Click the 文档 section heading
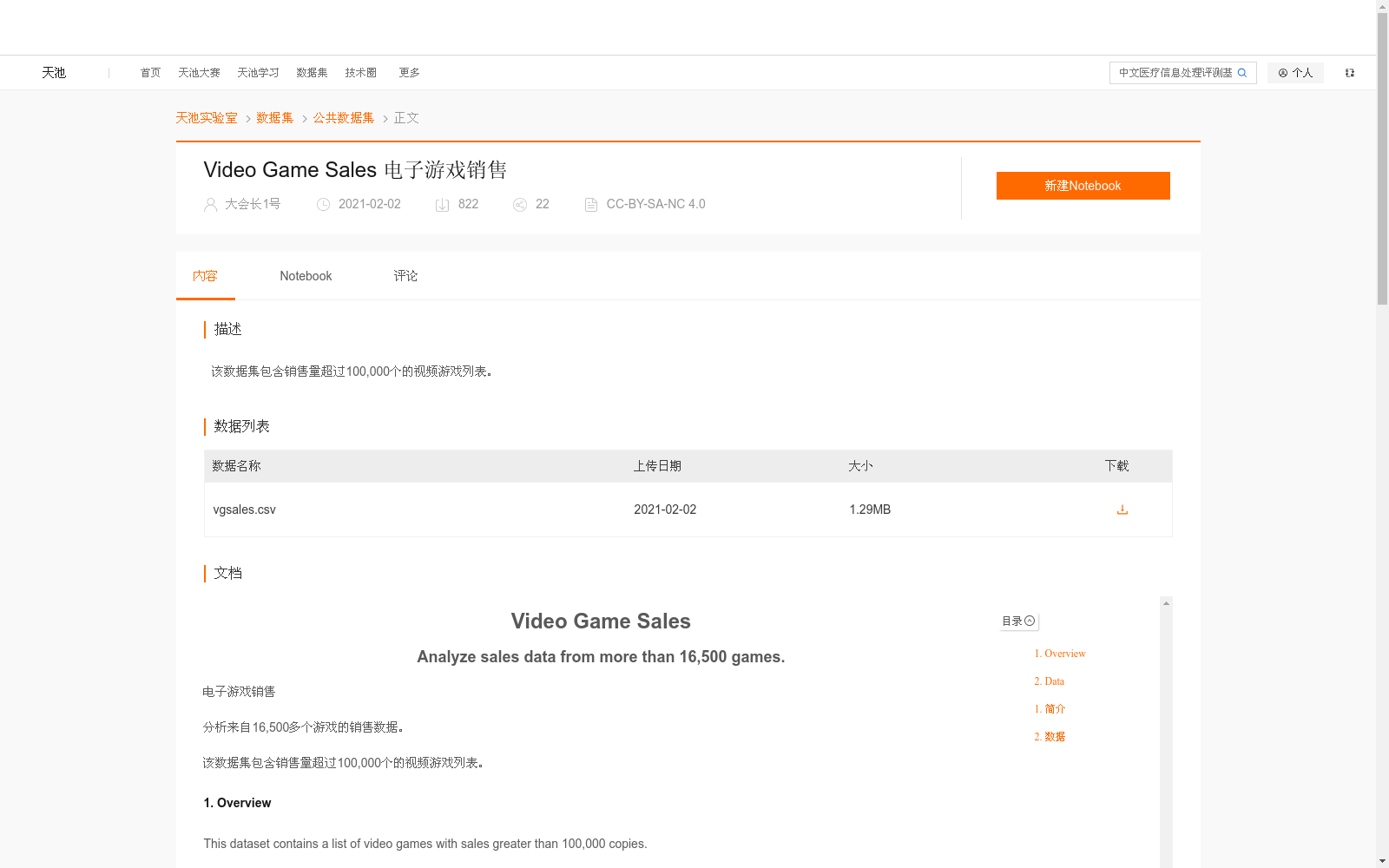The height and width of the screenshot is (868, 1389). pos(227,573)
